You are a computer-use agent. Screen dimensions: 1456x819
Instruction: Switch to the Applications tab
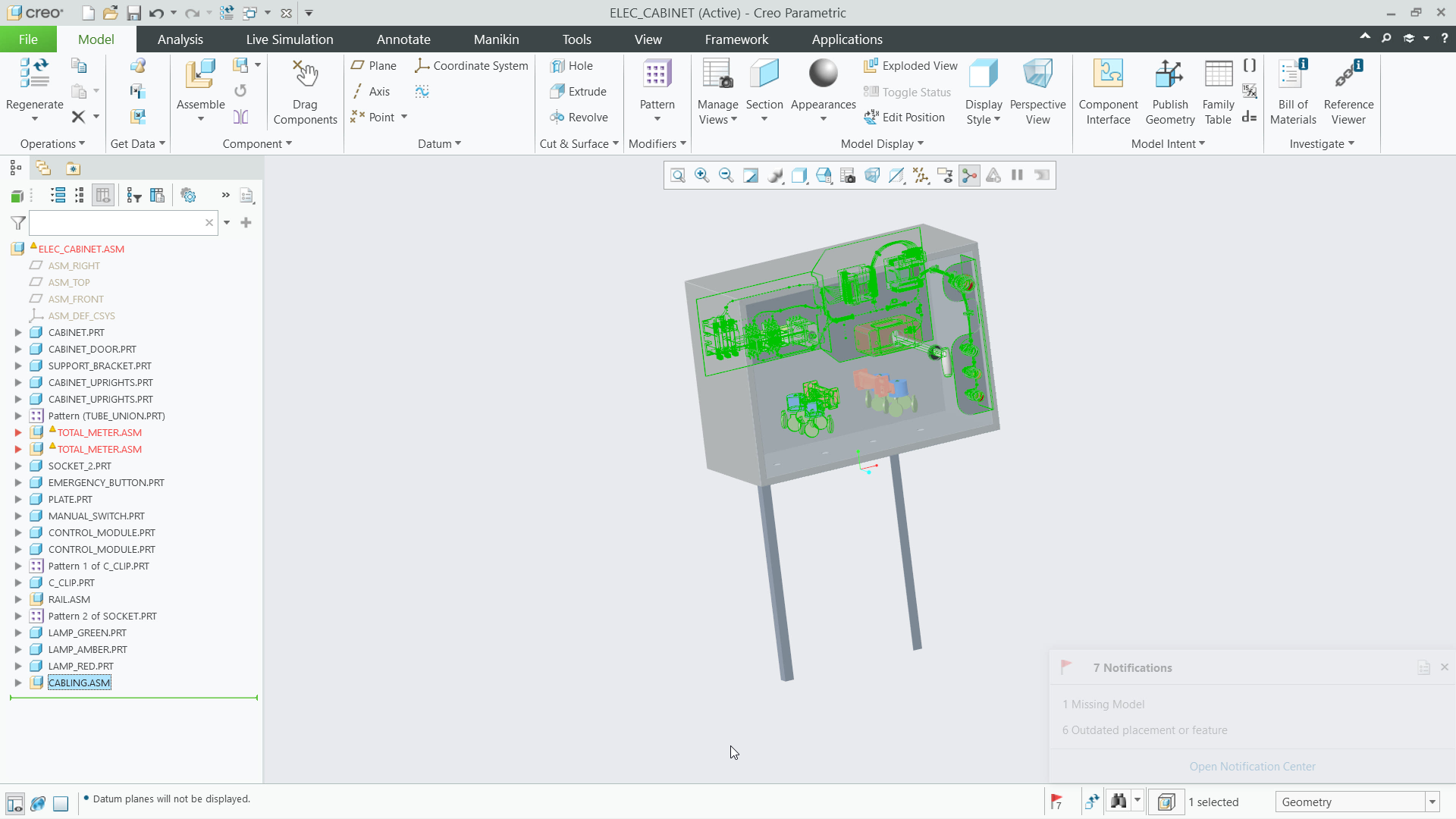click(847, 39)
